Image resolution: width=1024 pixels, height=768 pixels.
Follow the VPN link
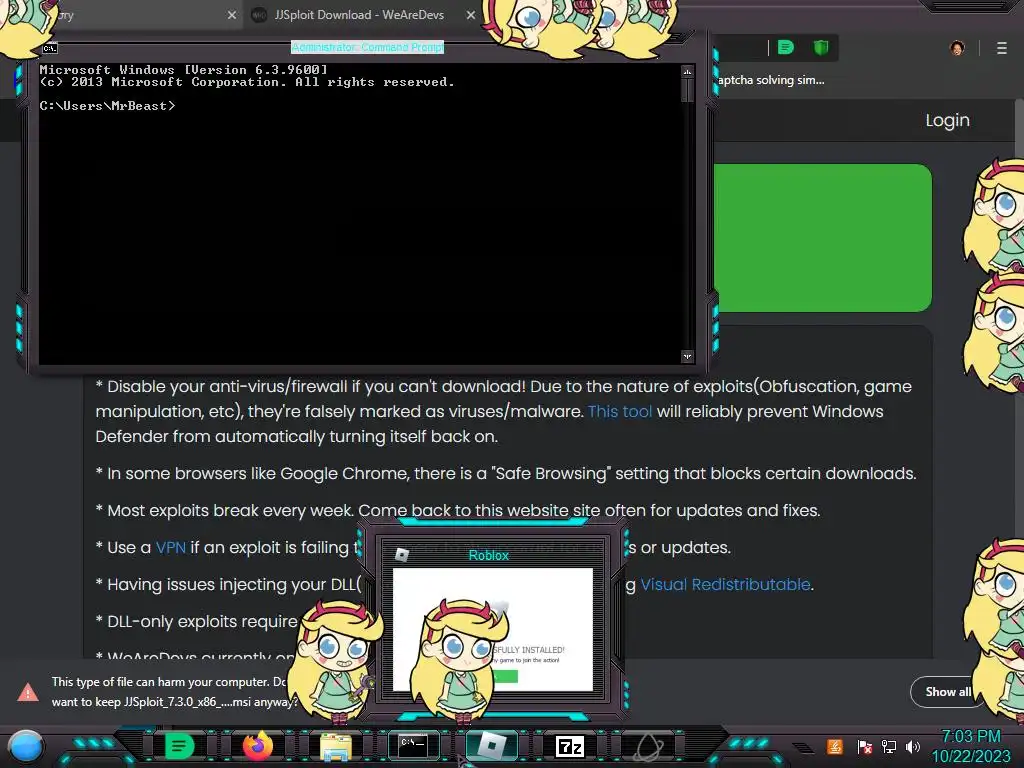pyautogui.click(x=170, y=547)
